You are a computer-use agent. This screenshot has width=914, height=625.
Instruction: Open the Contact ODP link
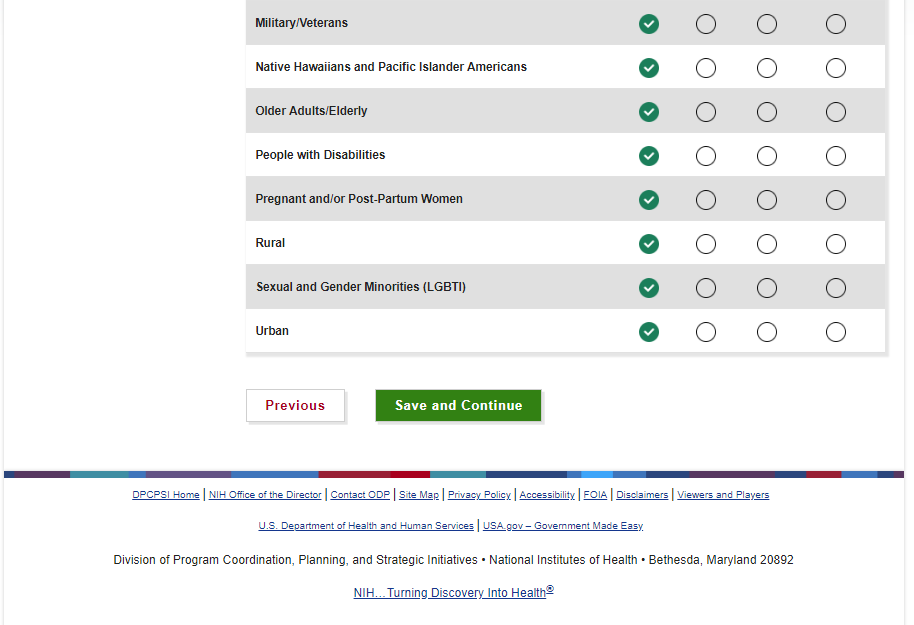pyautogui.click(x=360, y=495)
